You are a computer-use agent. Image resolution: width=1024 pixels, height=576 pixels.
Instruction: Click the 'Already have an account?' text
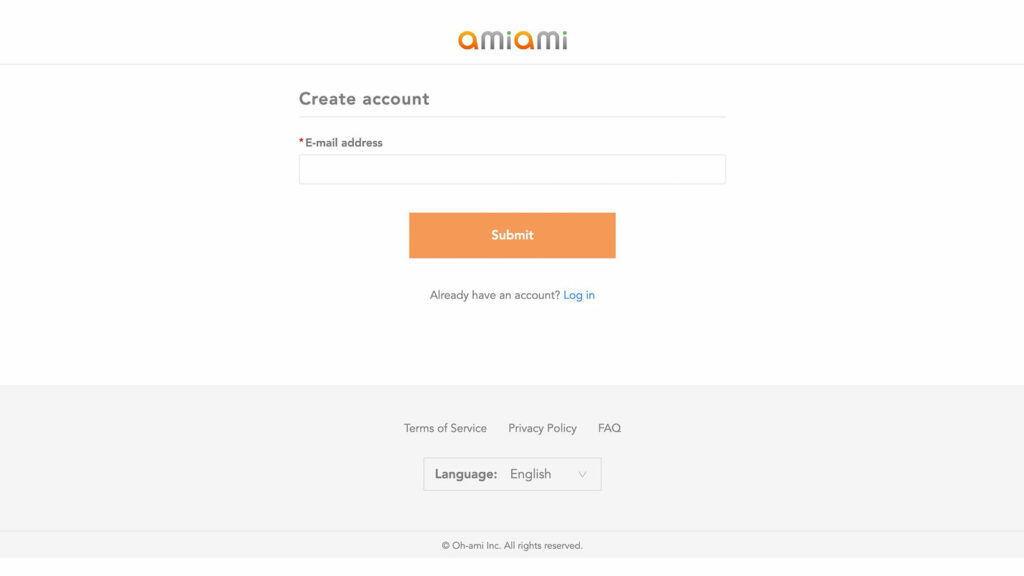494,295
